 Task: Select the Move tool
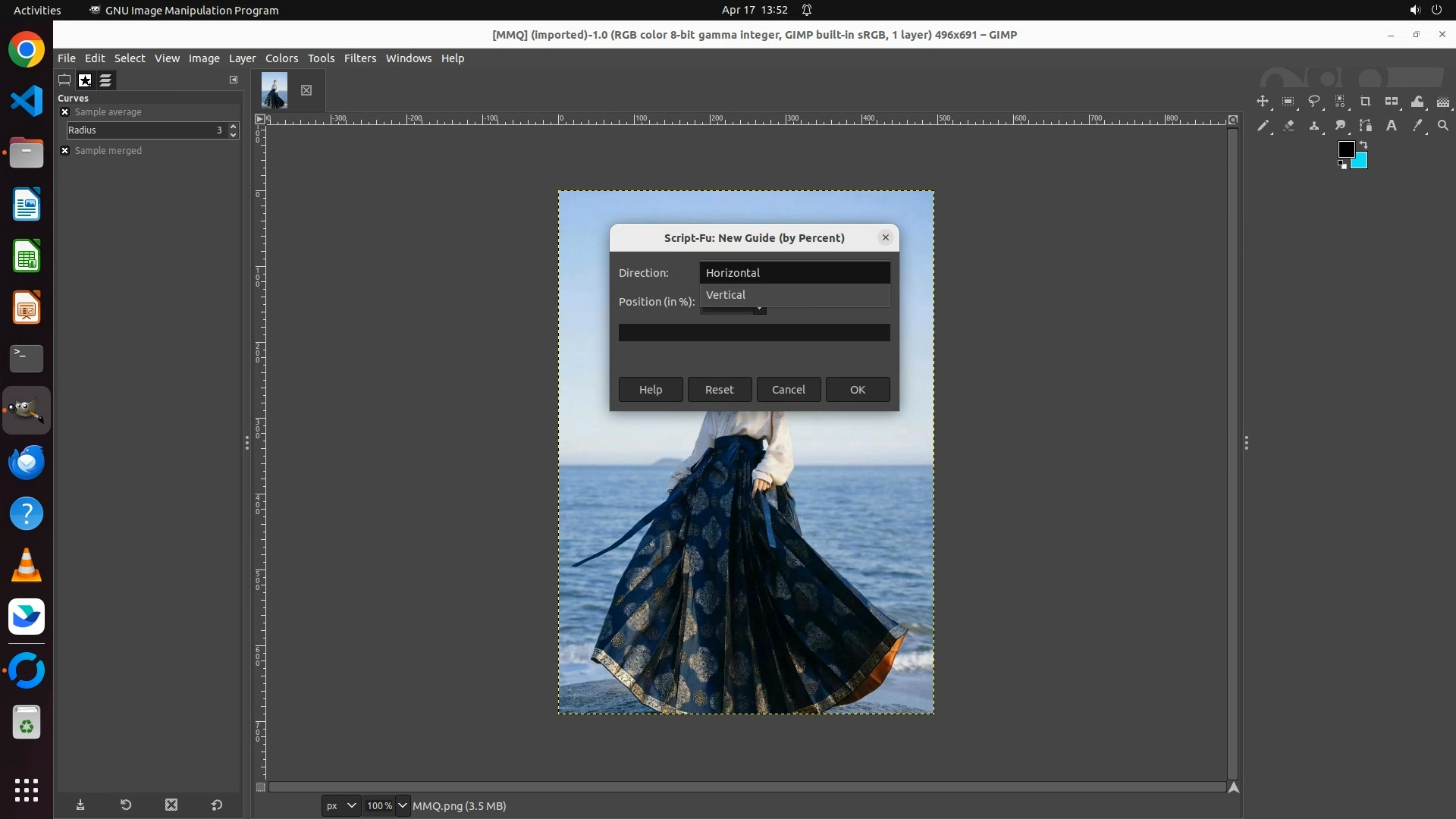click(1263, 102)
